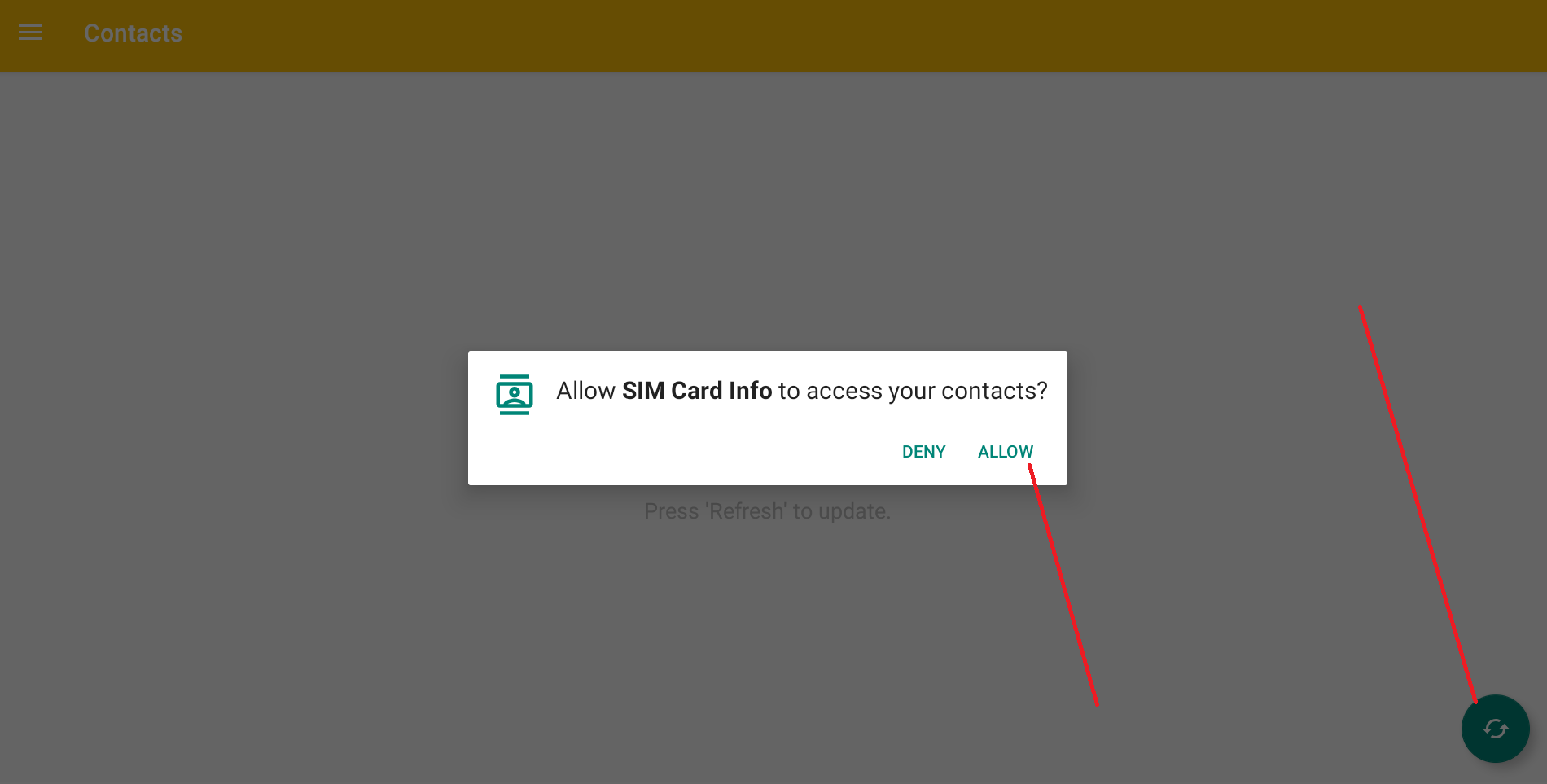Click the Contacts title in app bar
This screenshot has width=1547, height=784.
(x=134, y=33)
